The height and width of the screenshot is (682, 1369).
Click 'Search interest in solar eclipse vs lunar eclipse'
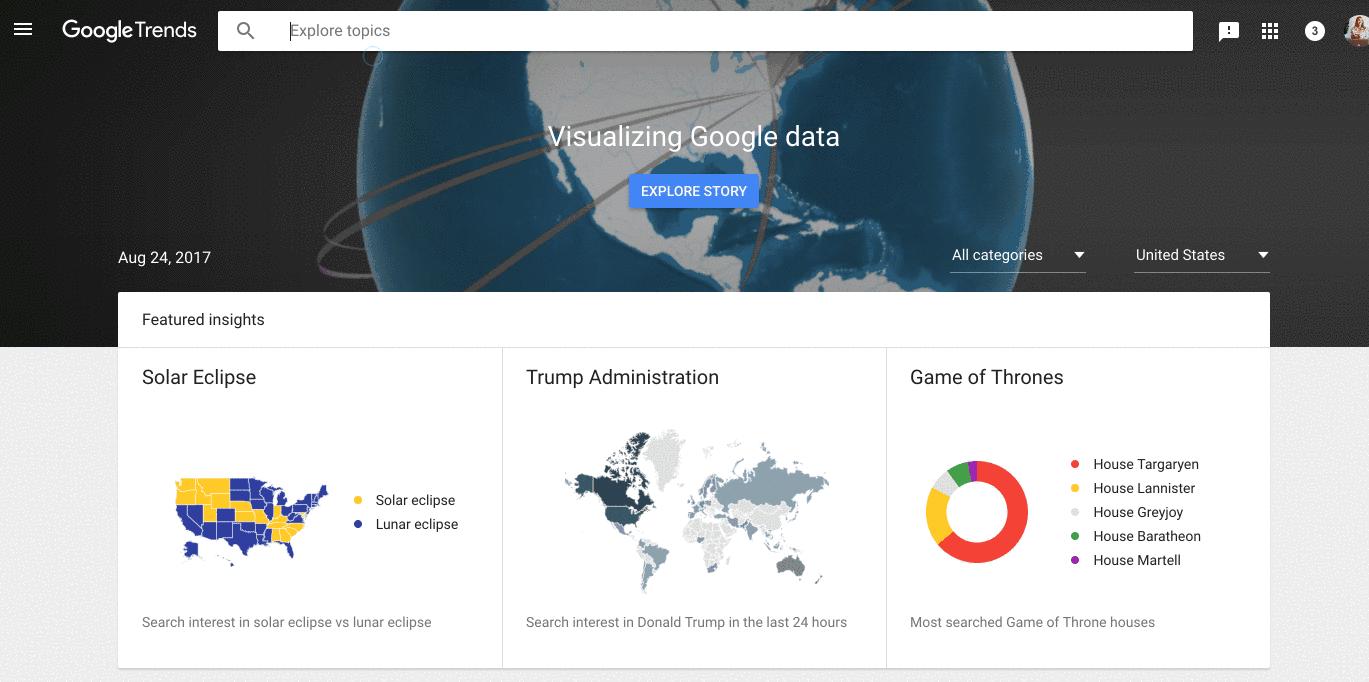pyautogui.click(x=287, y=622)
